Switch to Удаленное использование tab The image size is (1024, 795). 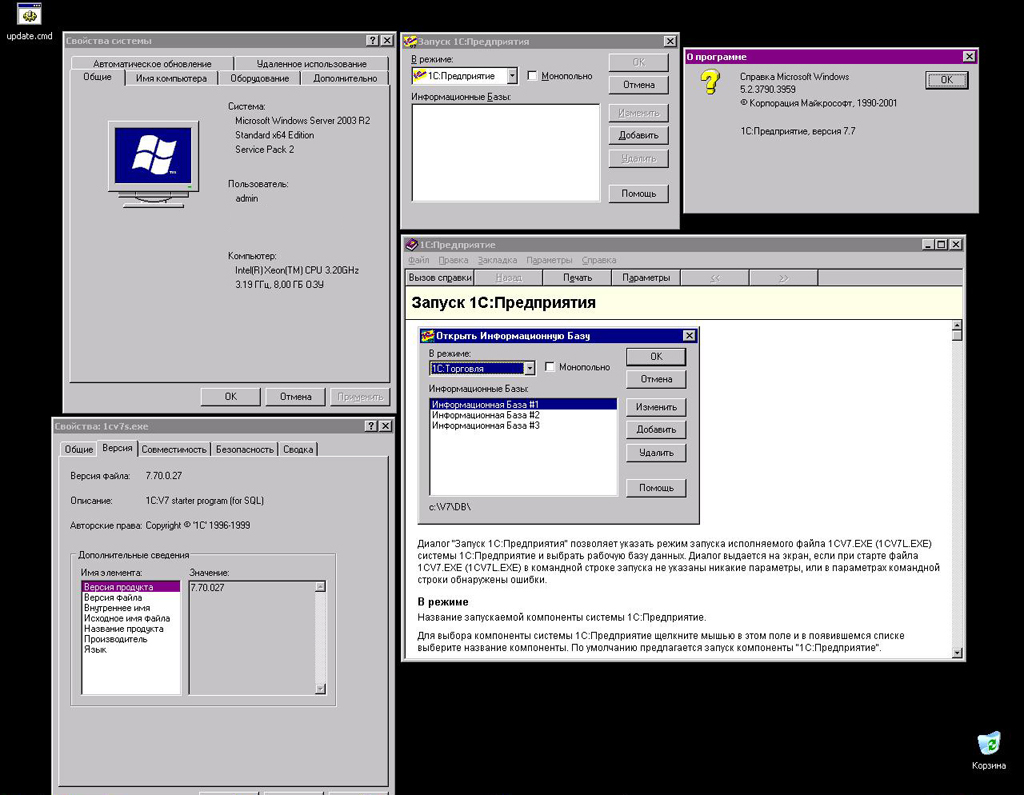[x=312, y=63]
